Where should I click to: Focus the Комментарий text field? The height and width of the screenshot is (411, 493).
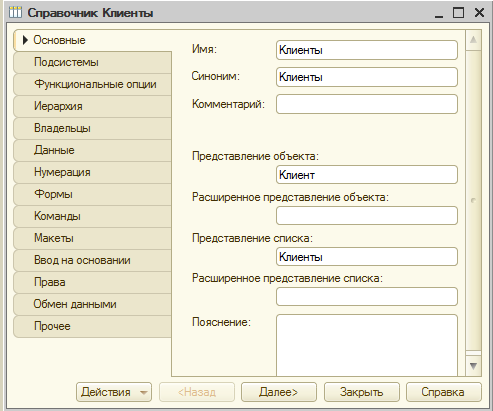click(367, 104)
